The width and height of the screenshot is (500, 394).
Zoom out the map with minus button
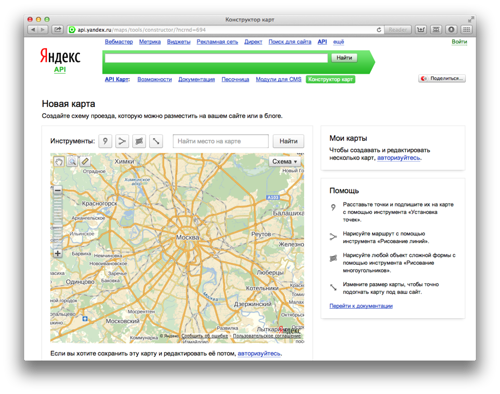[58, 190]
